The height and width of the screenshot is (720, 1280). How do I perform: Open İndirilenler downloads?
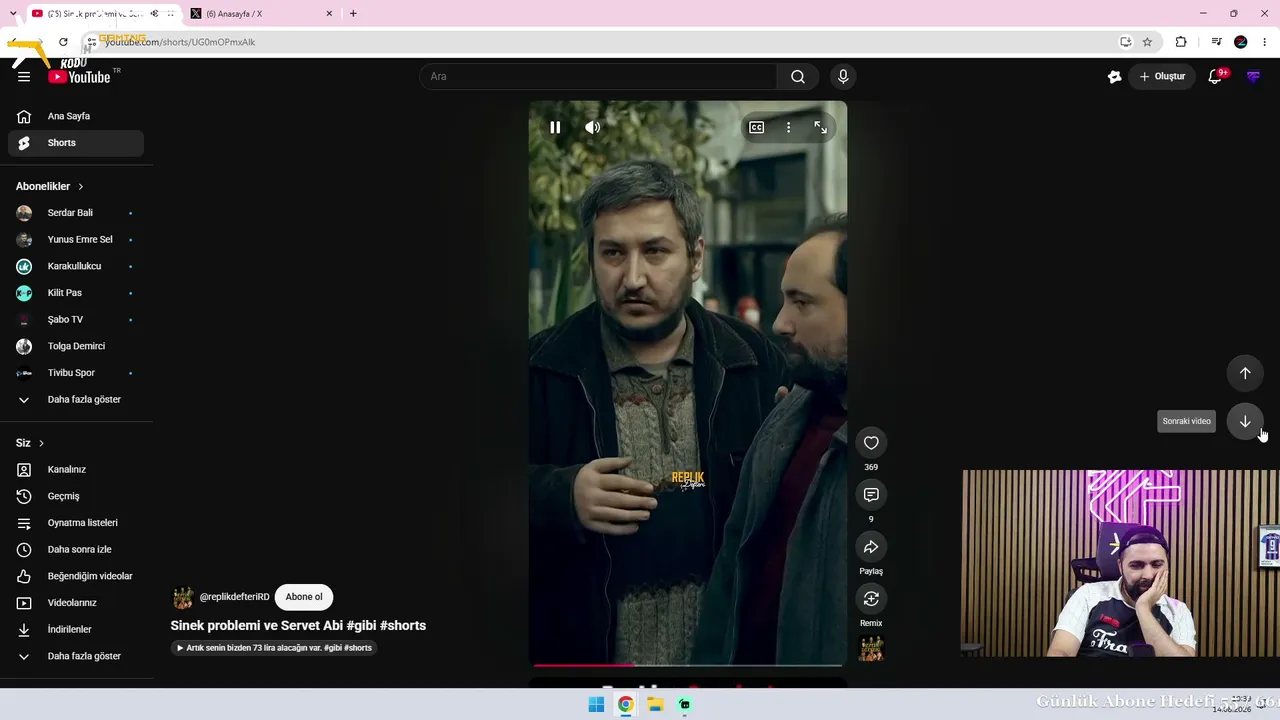tap(76, 630)
